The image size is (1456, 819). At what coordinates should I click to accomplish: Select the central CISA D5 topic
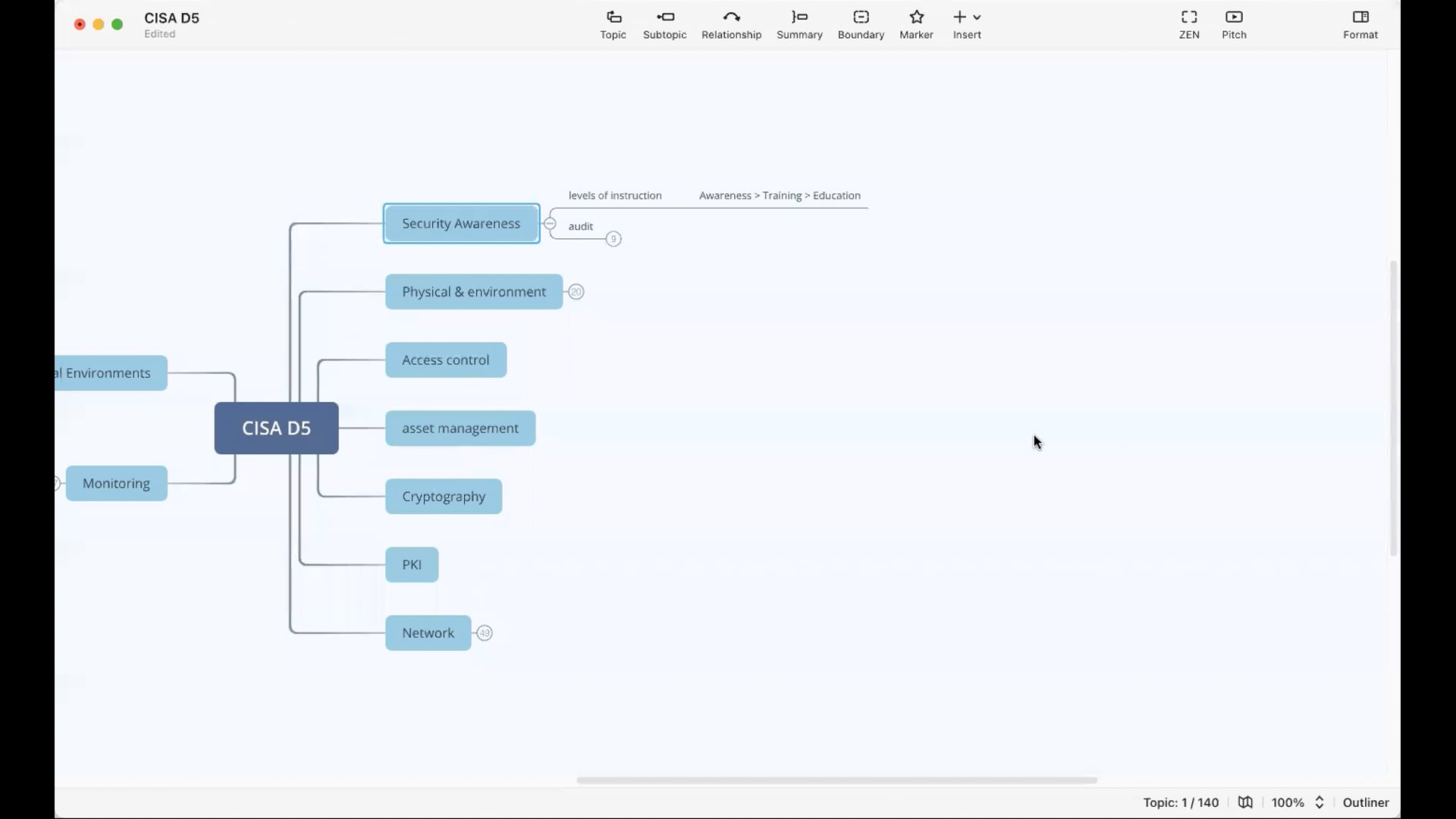click(276, 428)
